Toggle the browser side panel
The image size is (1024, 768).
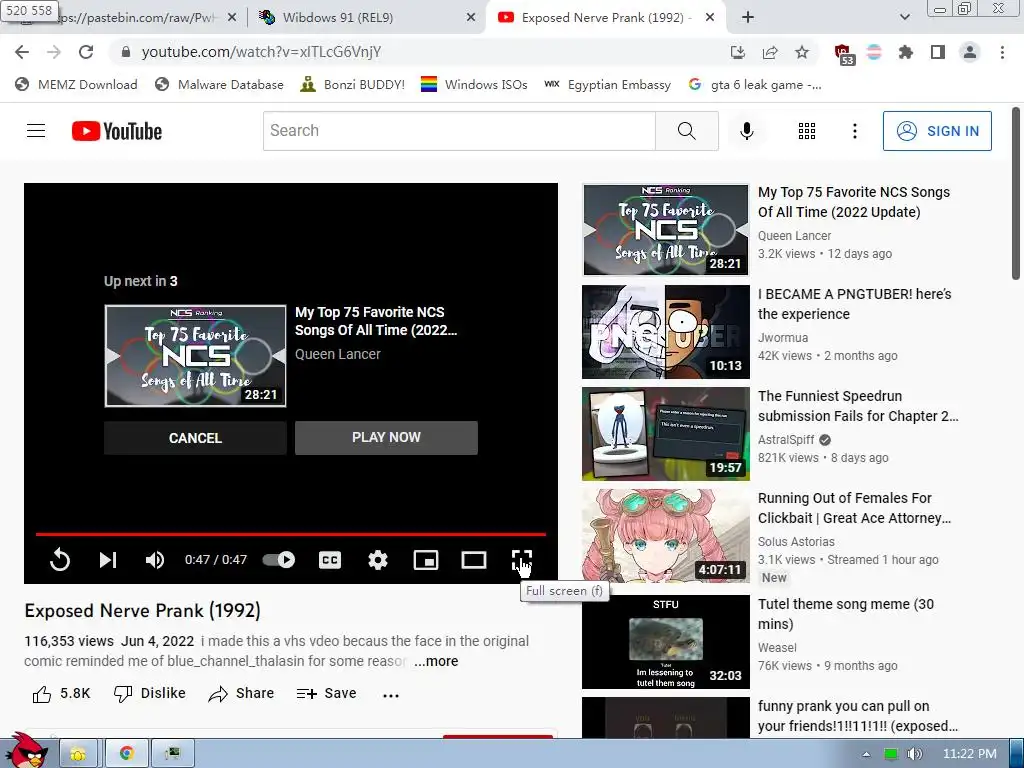coord(938,52)
